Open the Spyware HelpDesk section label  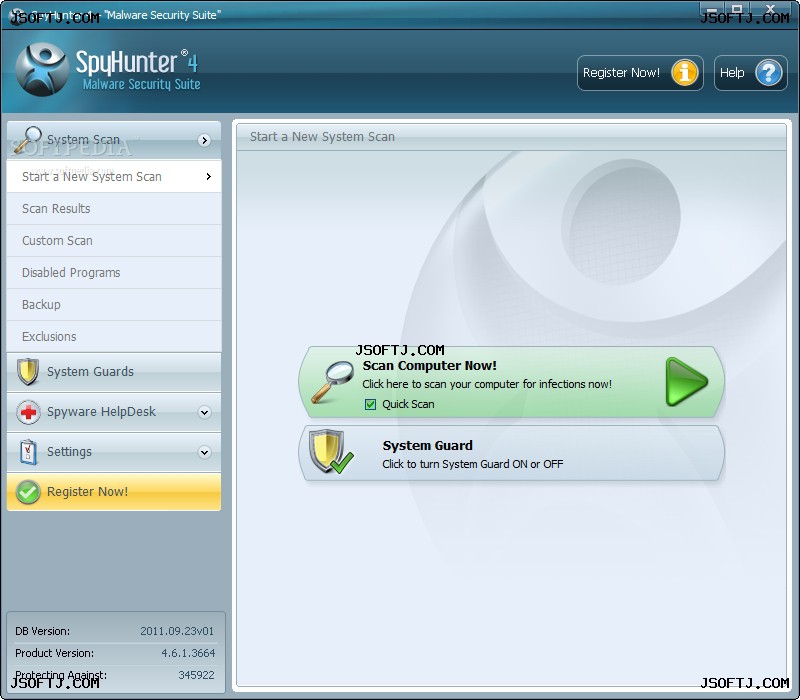pos(101,412)
